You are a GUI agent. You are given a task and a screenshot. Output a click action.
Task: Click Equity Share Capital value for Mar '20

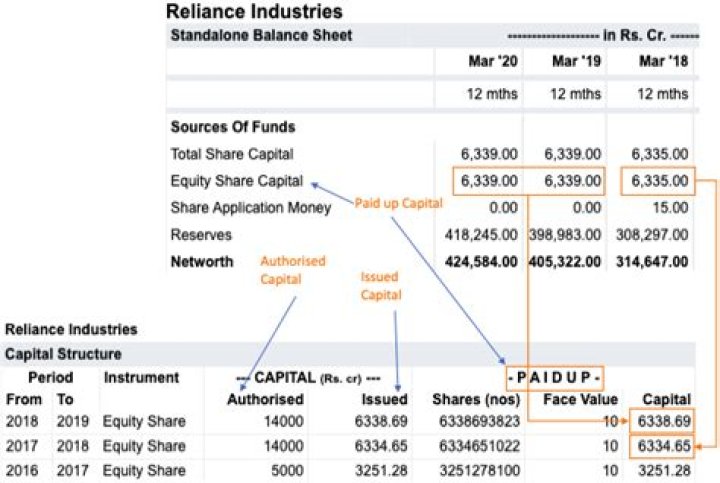(x=489, y=181)
